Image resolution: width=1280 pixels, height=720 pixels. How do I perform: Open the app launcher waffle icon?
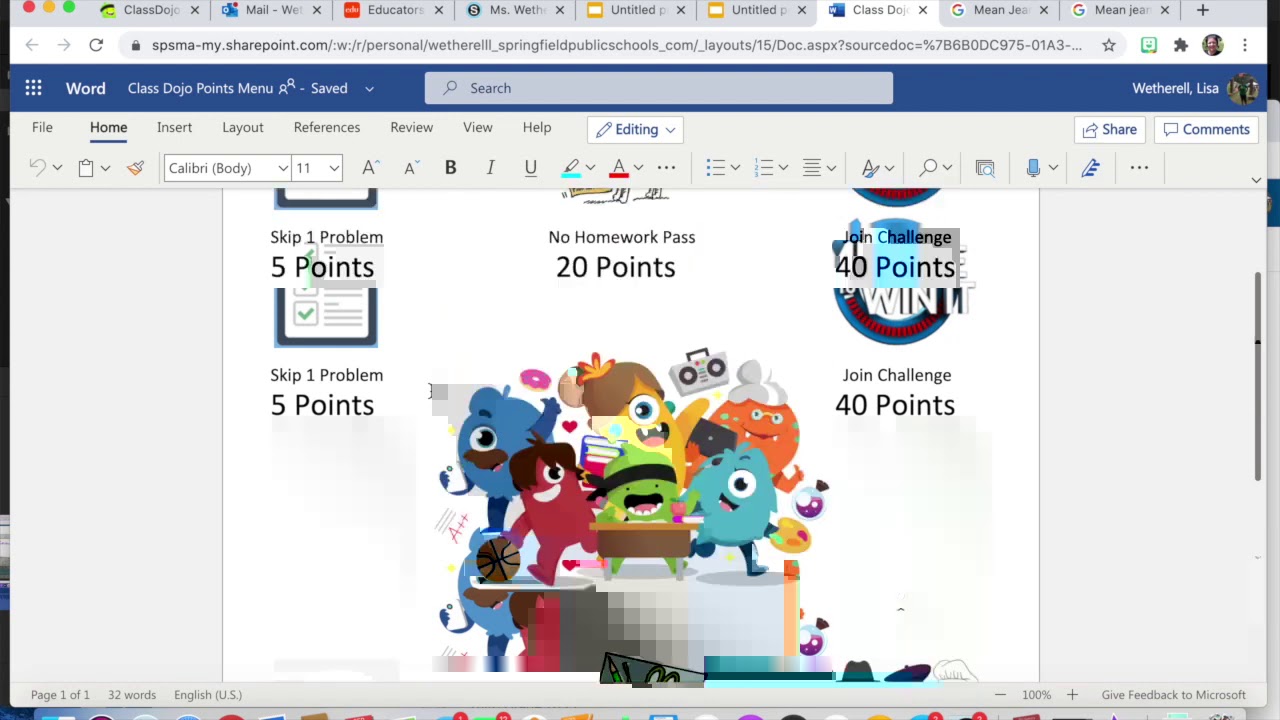click(33, 88)
